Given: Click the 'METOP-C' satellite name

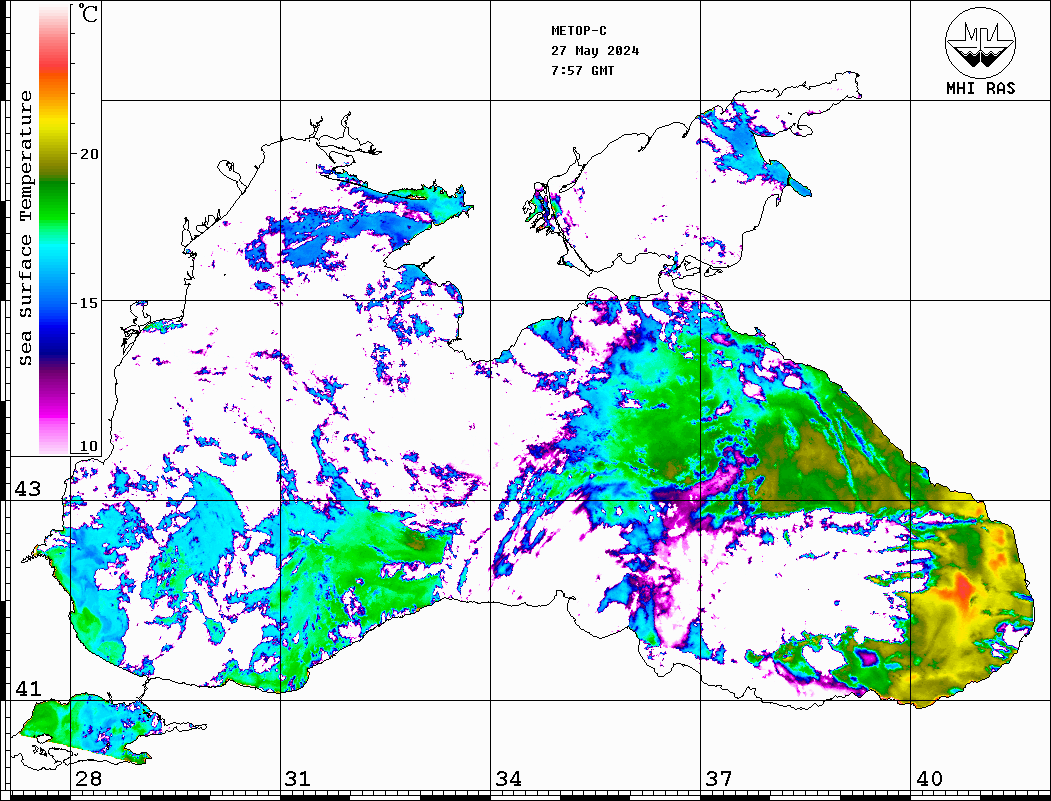Looking at the screenshot, I should pyautogui.click(x=579, y=31).
